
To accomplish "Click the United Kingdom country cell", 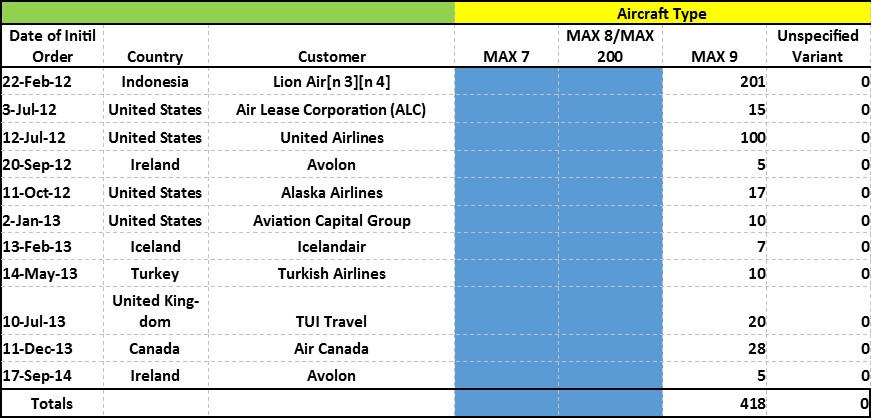I will click(156, 311).
